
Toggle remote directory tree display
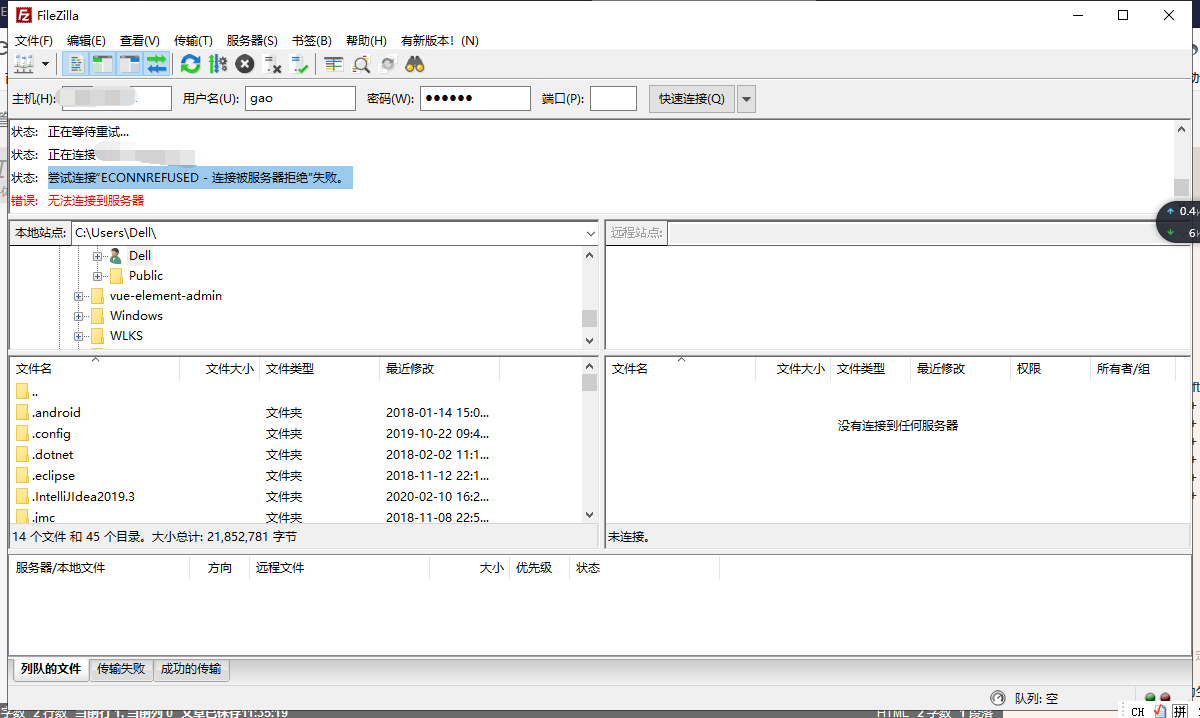(x=129, y=64)
